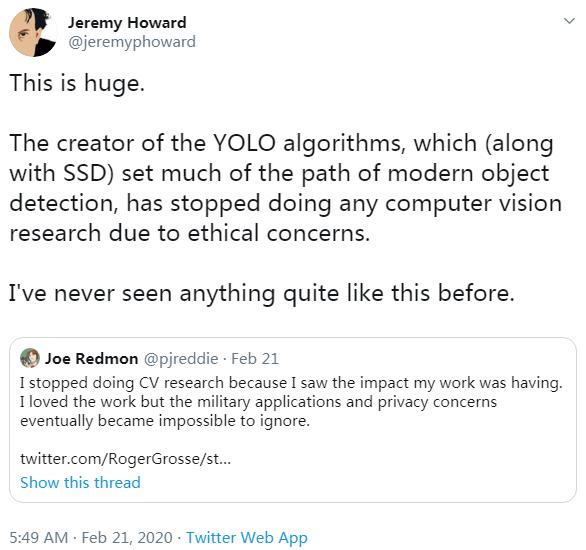The image size is (586, 550).
Task: Open the @jeremyphoward handle link
Action: (x=132, y=42)
